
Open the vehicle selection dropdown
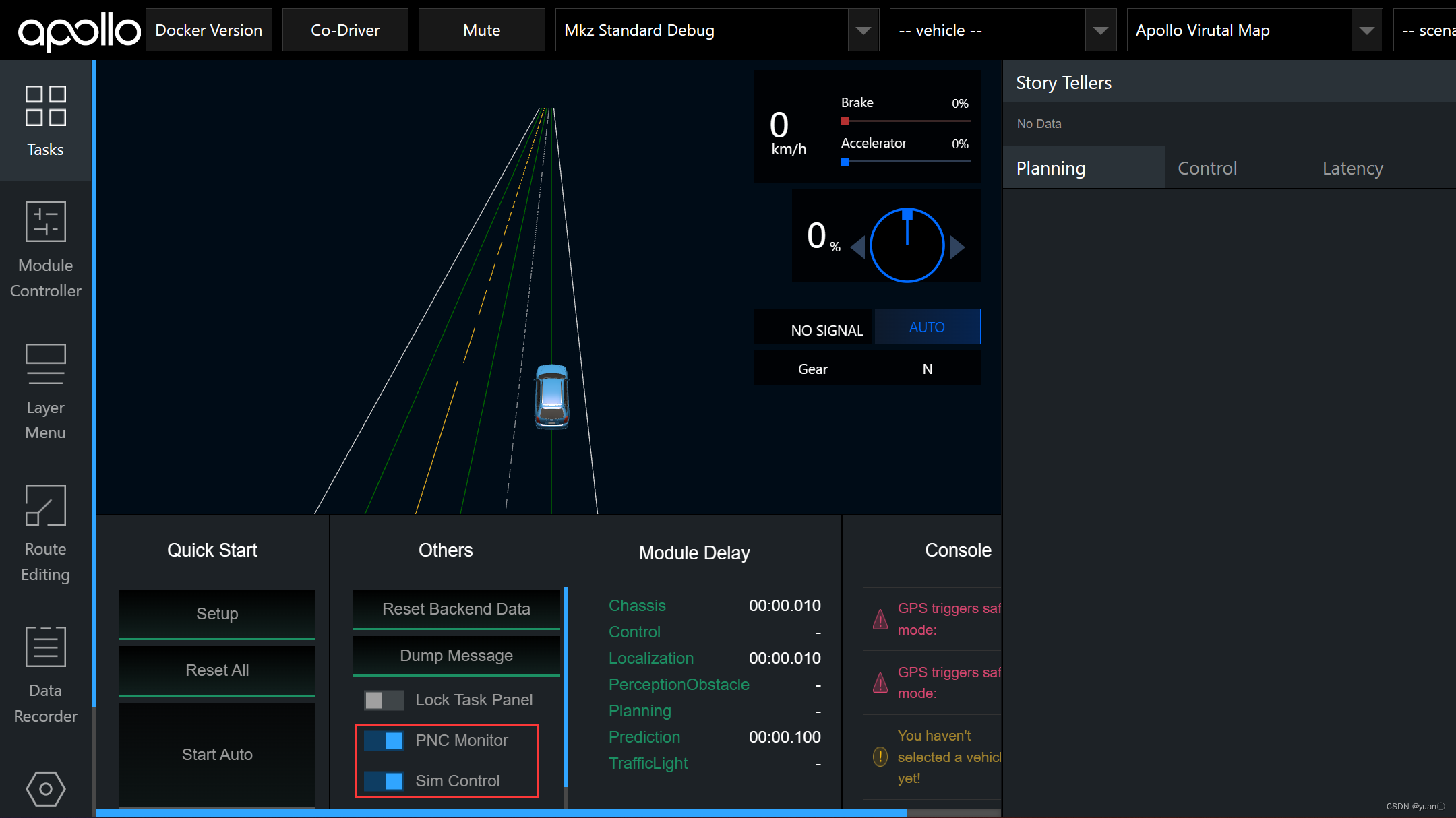[1100, 30]
